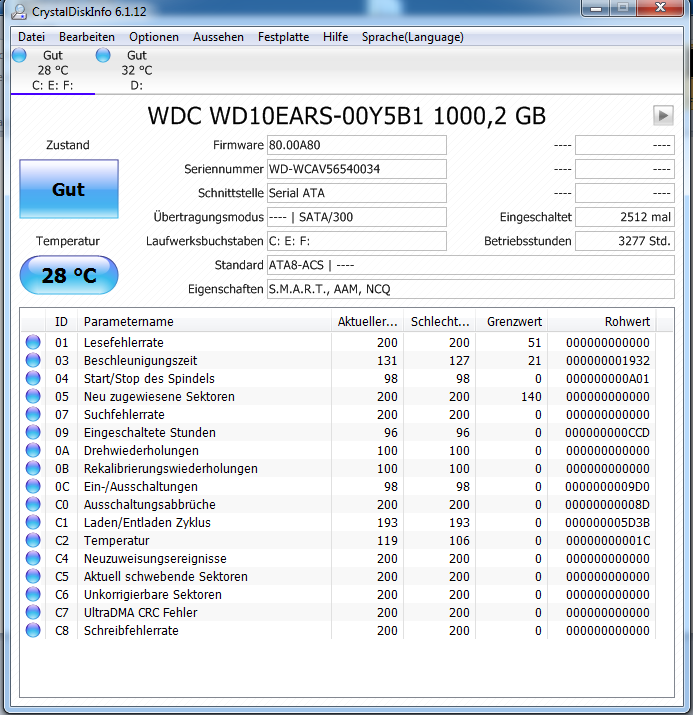The image size is (693, 715).
Task: Click status icon of Ein-/Ausschaltungen row
Action: (x=33, y=486)
